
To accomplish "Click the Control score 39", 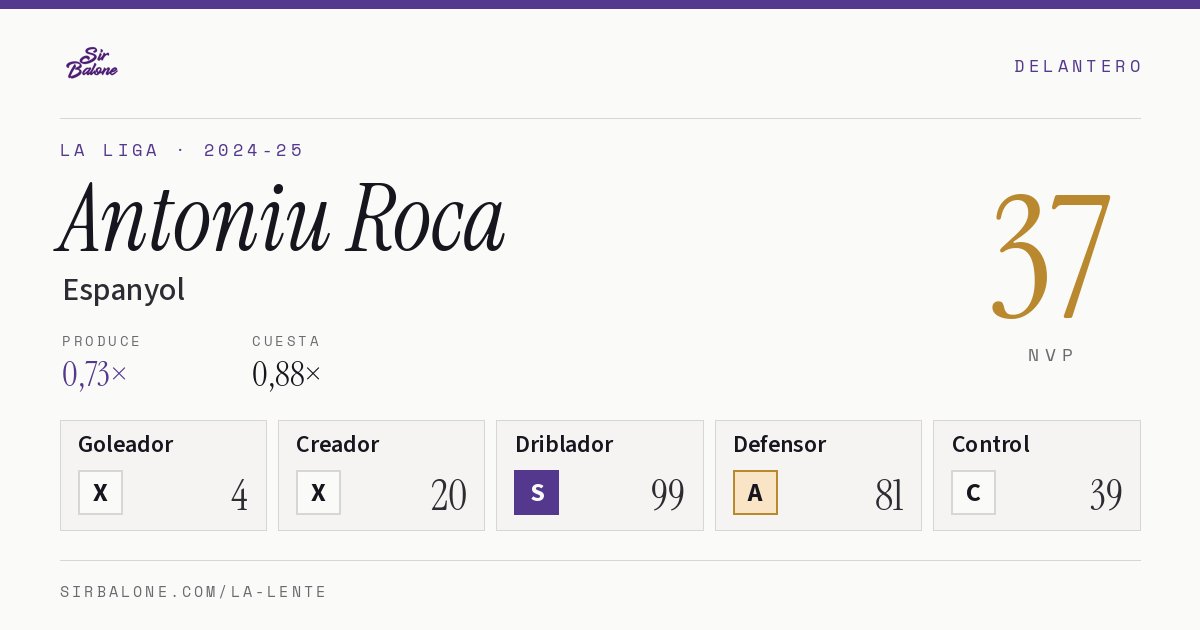I will [x=1106, y=495].
